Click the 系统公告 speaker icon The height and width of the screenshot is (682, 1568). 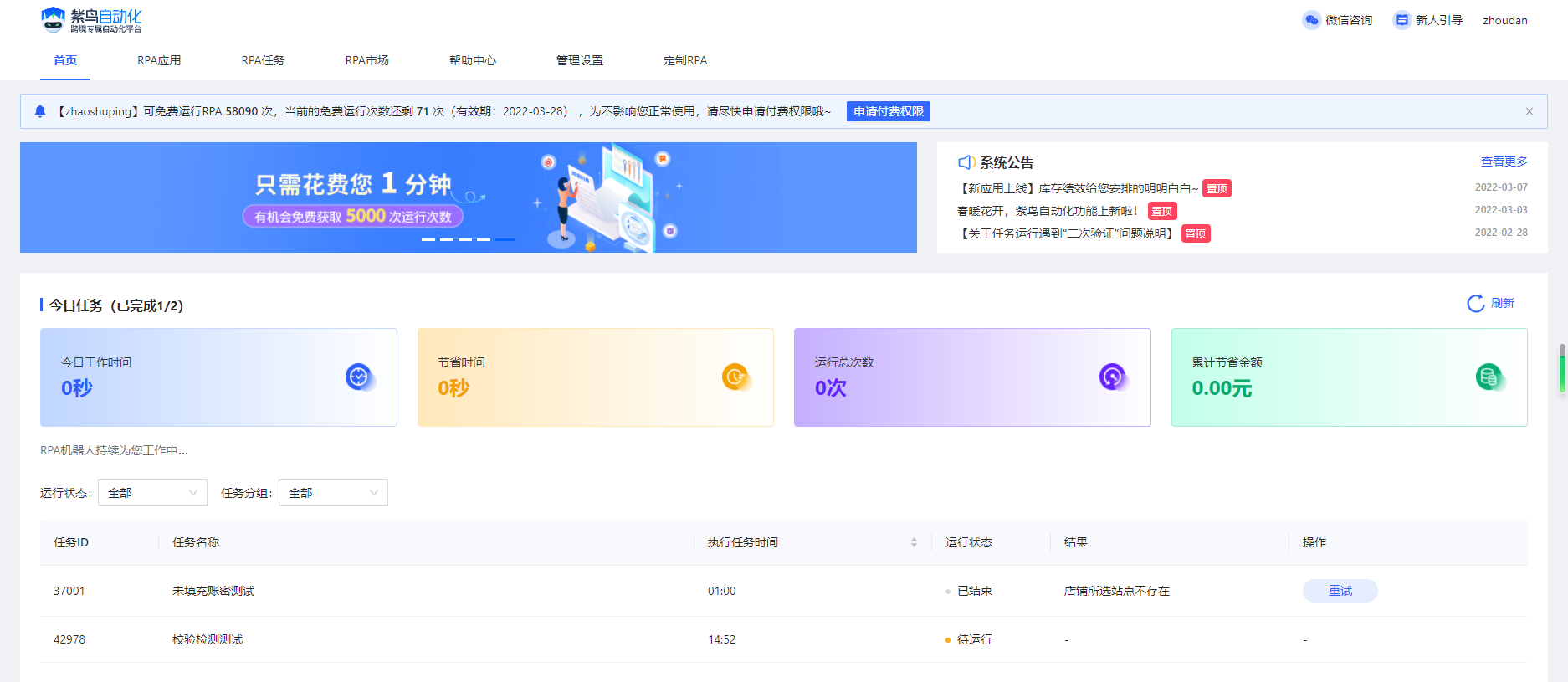pyautogui.click(x=966, y=162)
